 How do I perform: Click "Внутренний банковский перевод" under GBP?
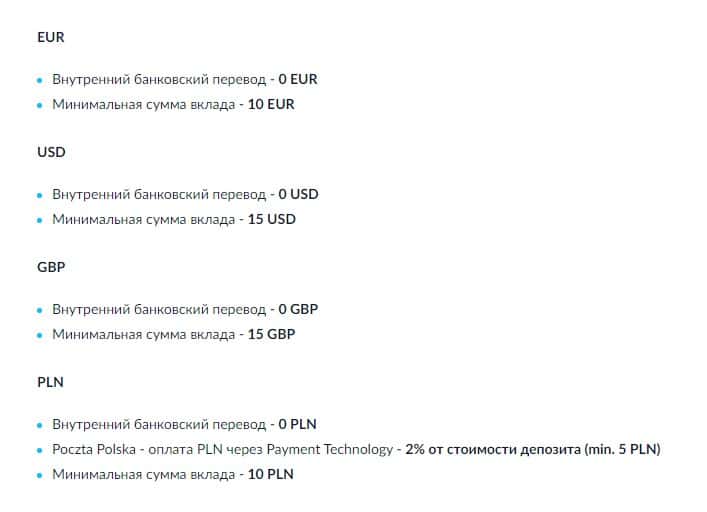[x=159, y=309]
